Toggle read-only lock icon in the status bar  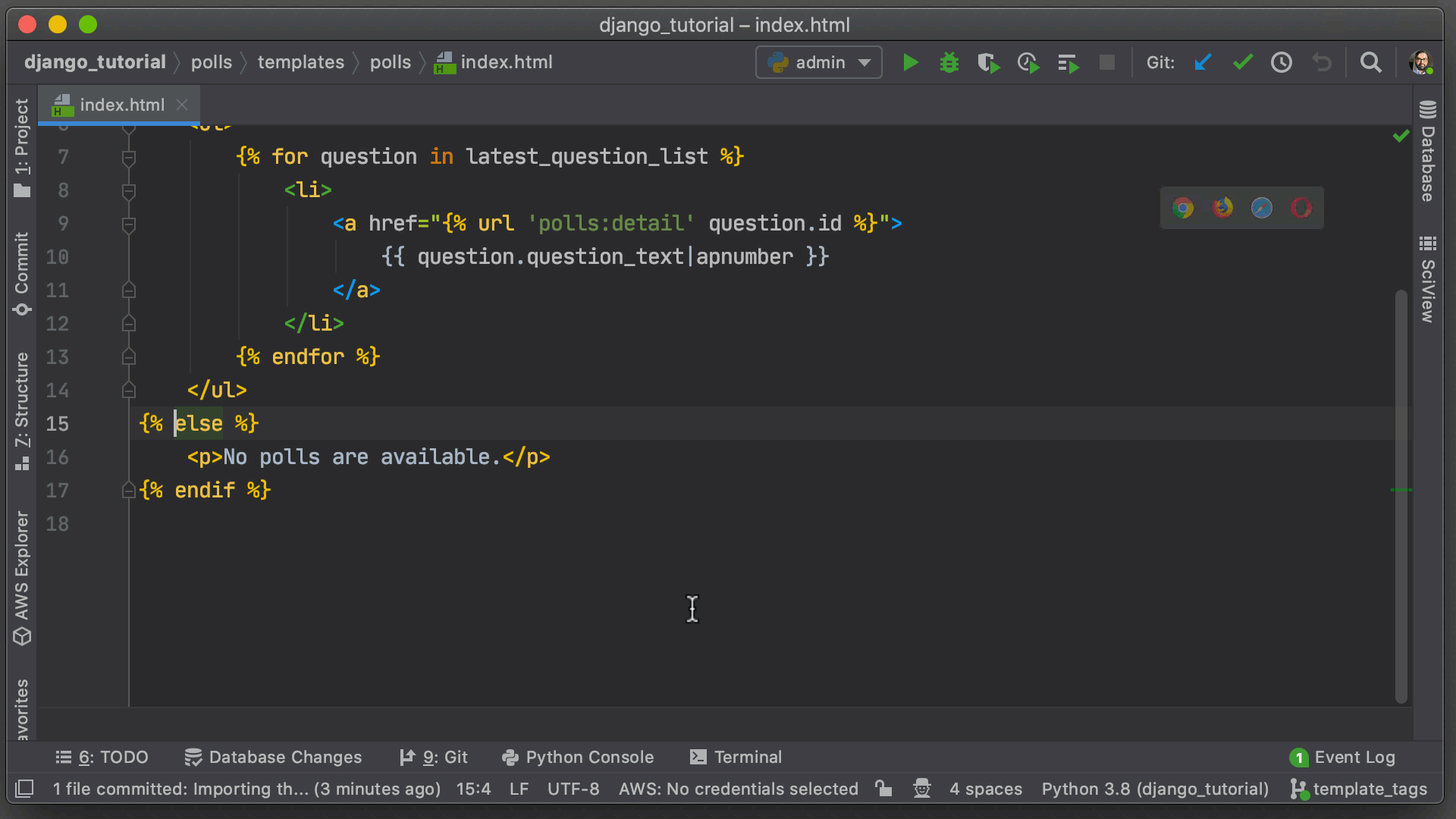click(883, 789)
